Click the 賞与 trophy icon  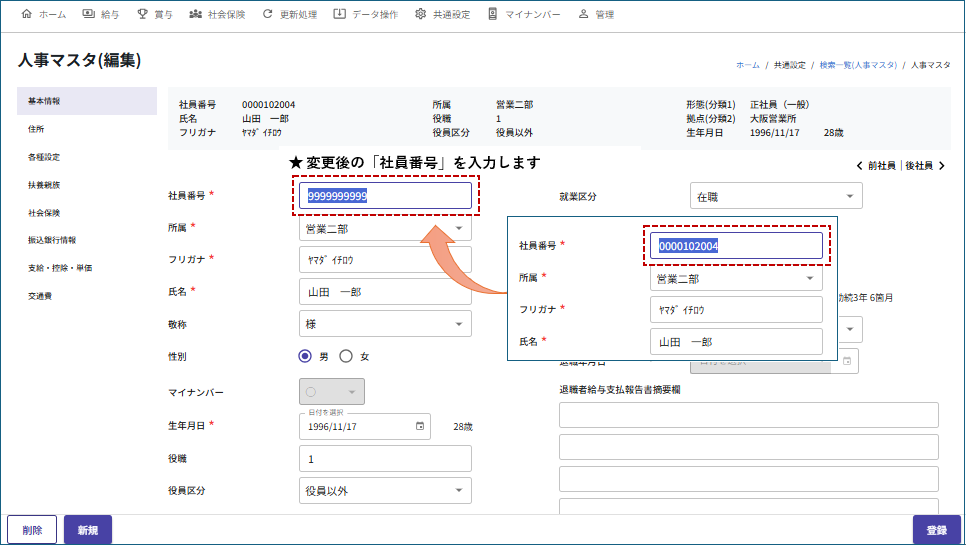(x=143, y=14)
